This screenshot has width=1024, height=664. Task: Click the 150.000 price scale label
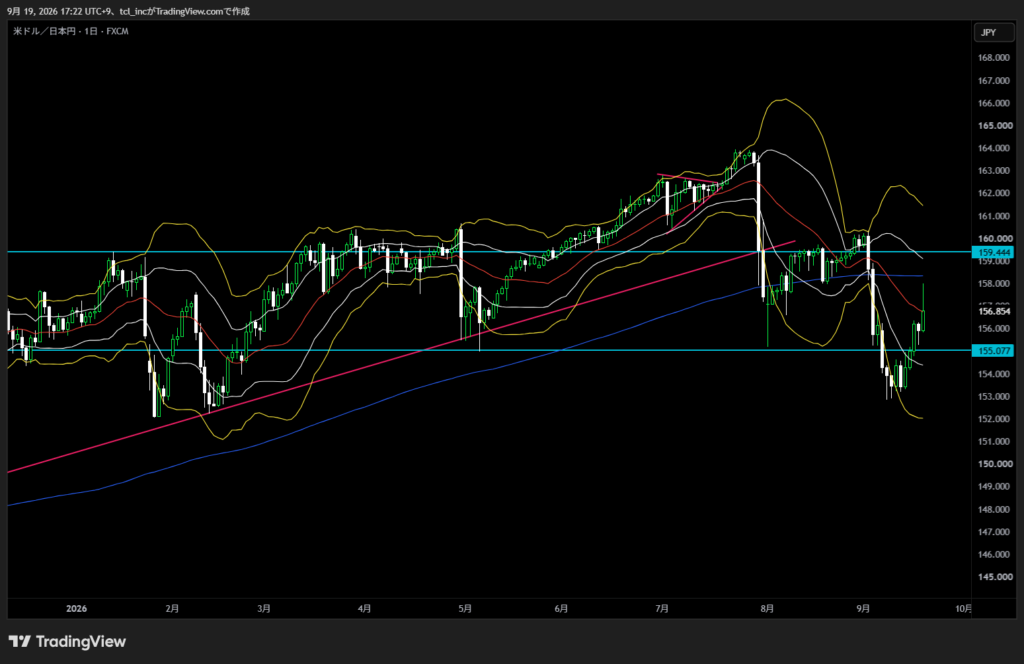click(x=993, y=464)
